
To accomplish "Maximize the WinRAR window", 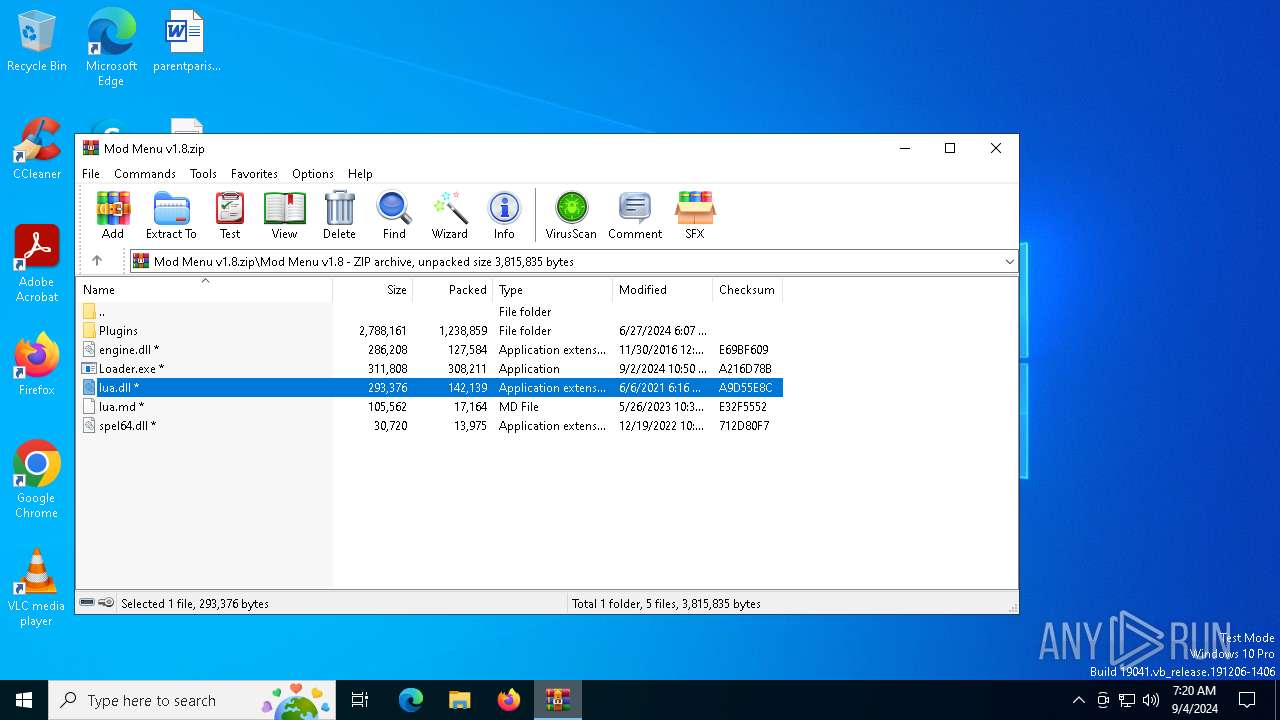I will tap(950, 148).
